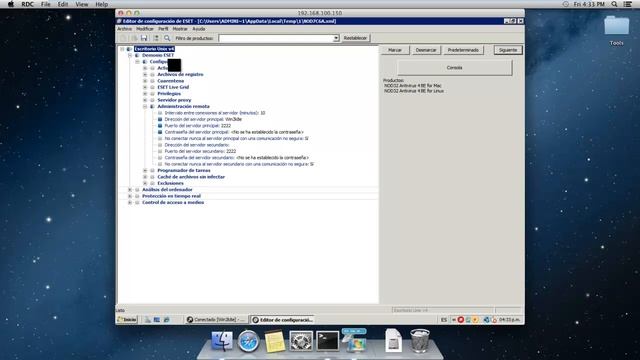Open the Filtro de productos dropdown arrow
Screen dimensions: 640x360
(336, 38)
